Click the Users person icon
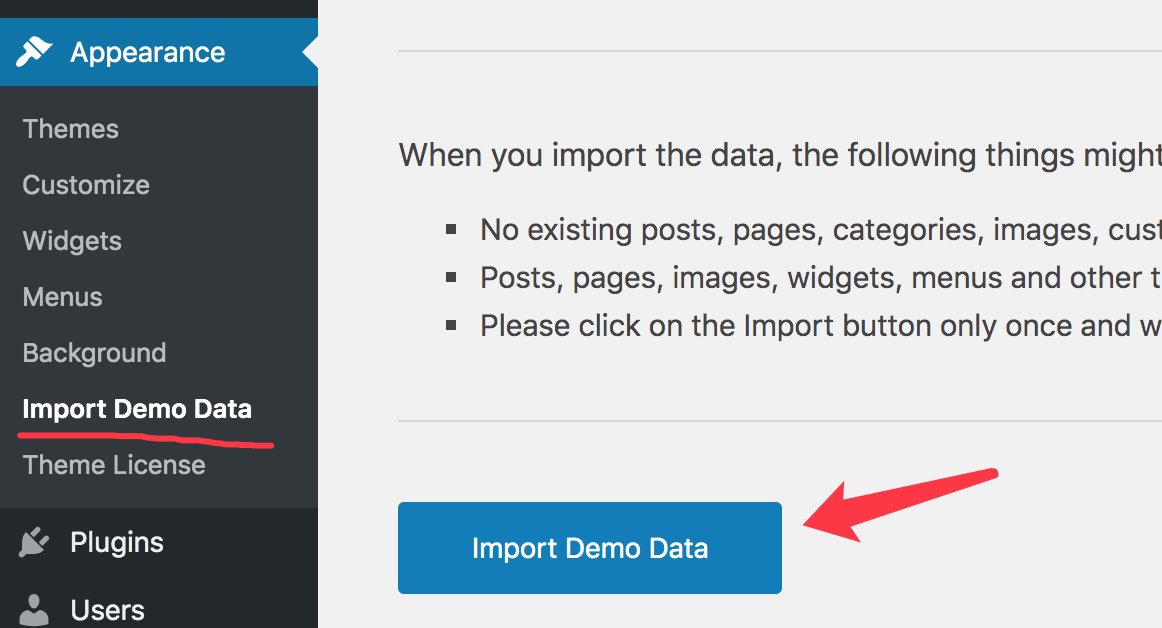Screen dimensions: 1162x628 (34, 611)
